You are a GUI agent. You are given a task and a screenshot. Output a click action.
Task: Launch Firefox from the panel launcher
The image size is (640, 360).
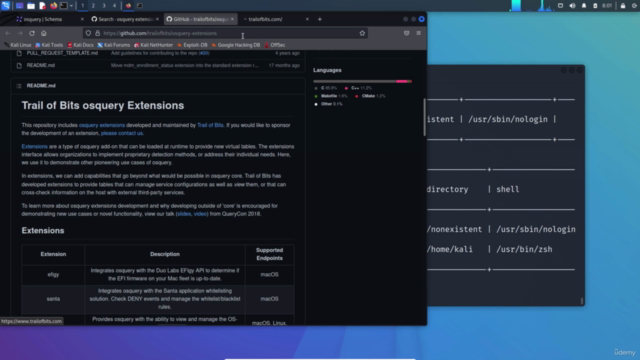tap(53, 6)
